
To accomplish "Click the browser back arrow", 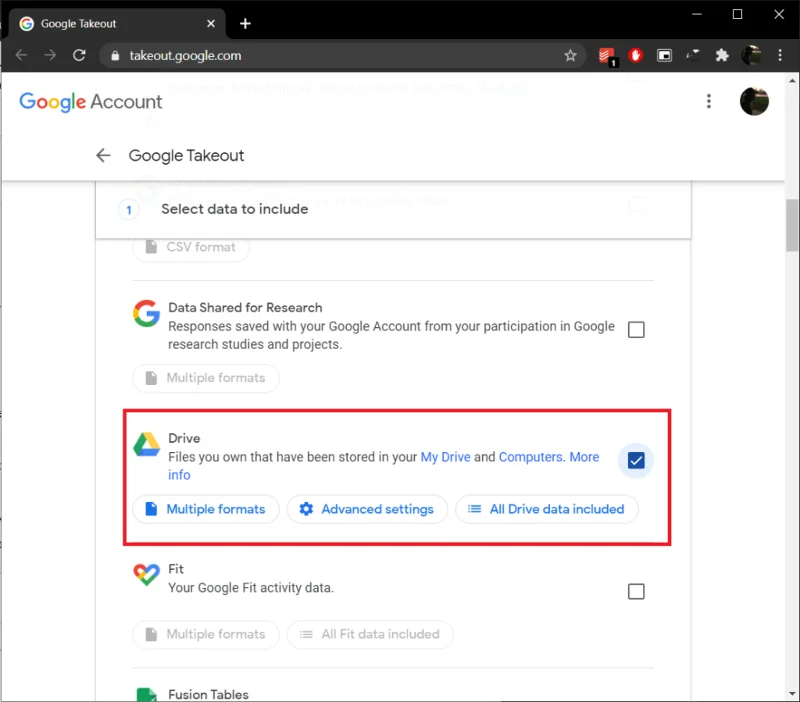I will (21, 55).
